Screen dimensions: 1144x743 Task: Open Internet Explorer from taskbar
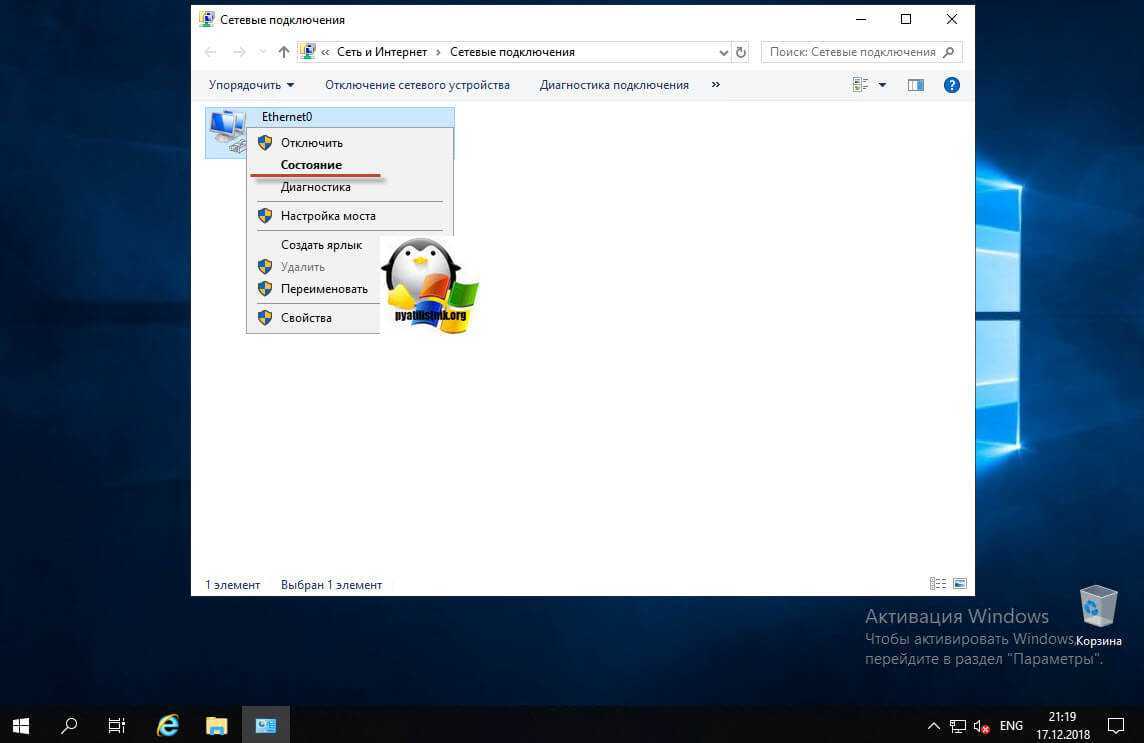point(168,725)
